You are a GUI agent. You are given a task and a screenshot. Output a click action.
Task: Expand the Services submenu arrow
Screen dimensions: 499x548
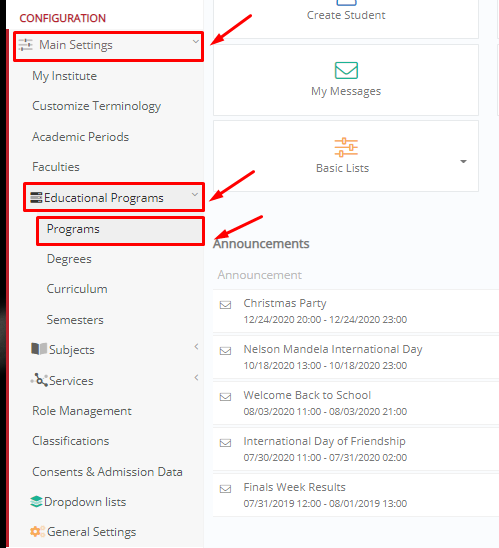pos(196,377)
